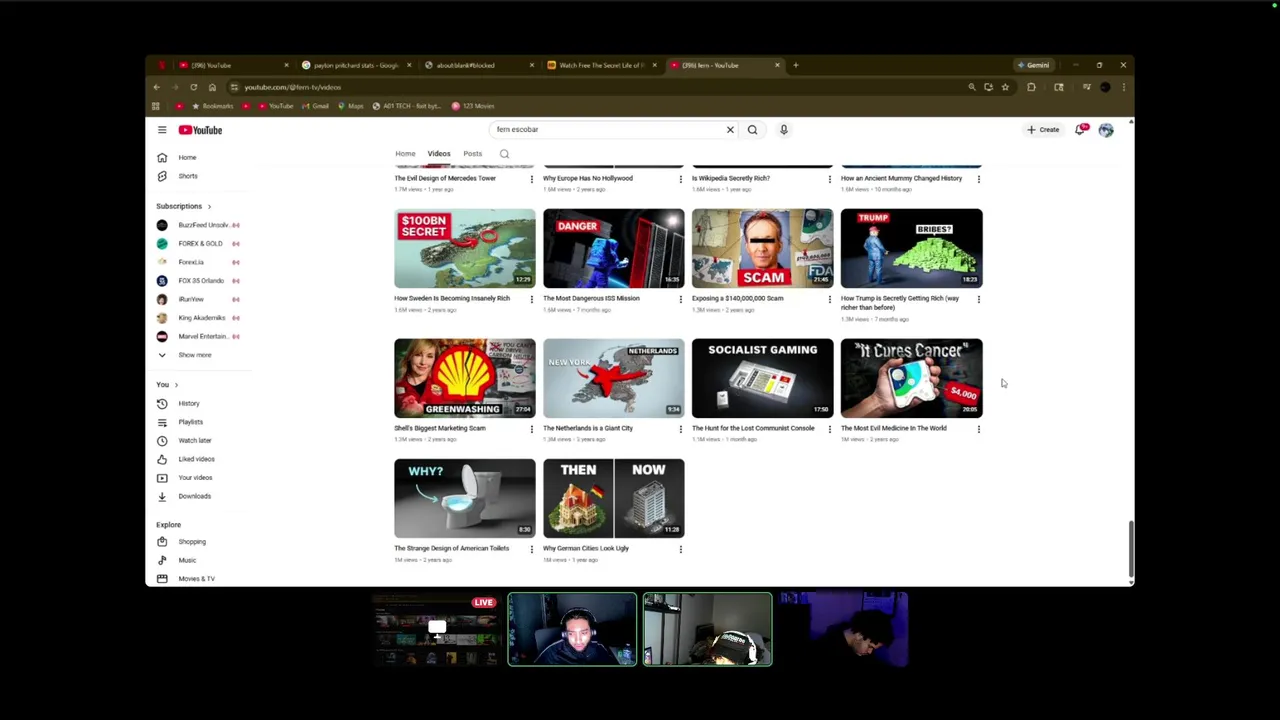Click the Create button

[1043, 129]
